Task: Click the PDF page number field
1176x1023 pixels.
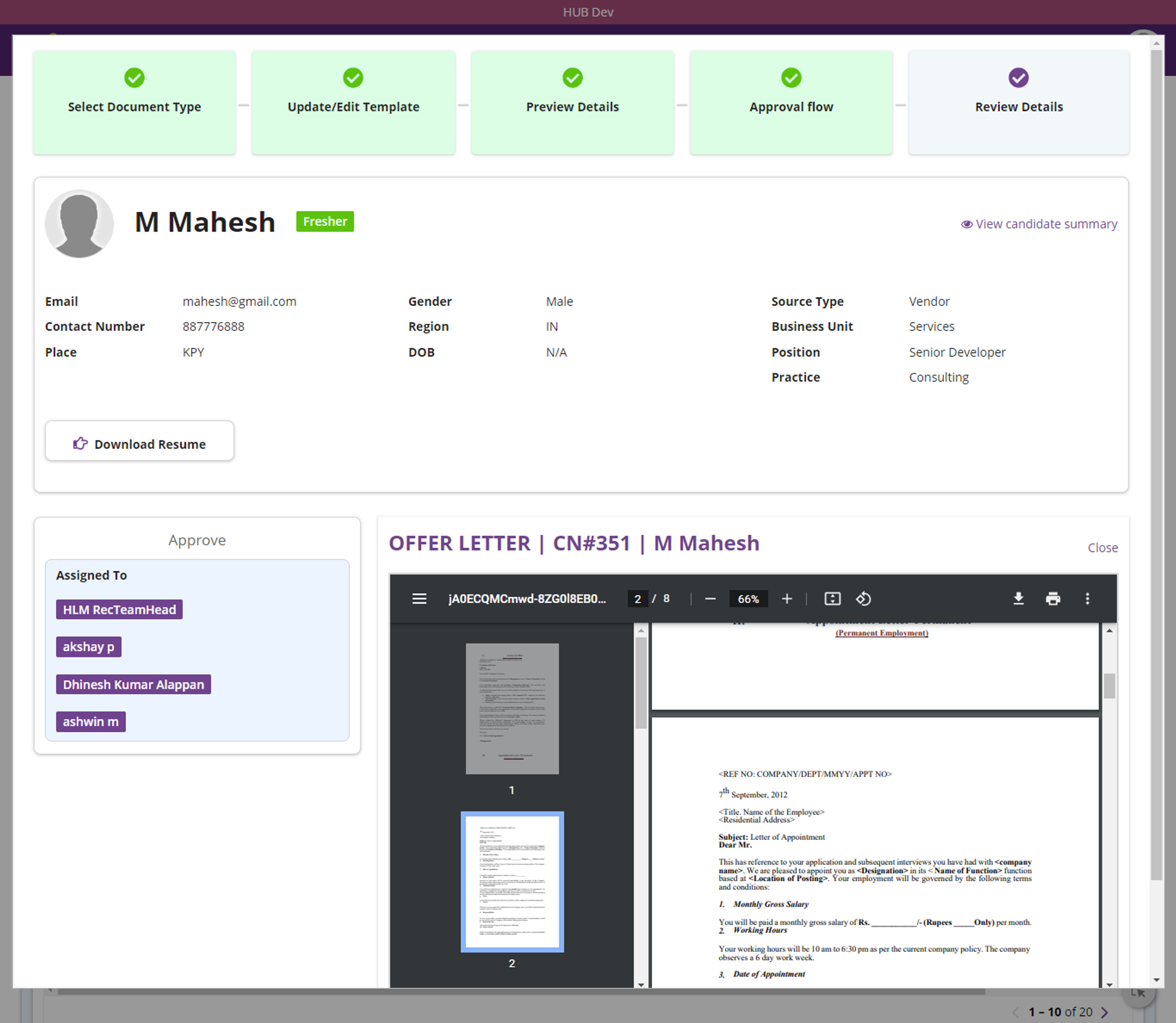Action: [x=638, y=599]
